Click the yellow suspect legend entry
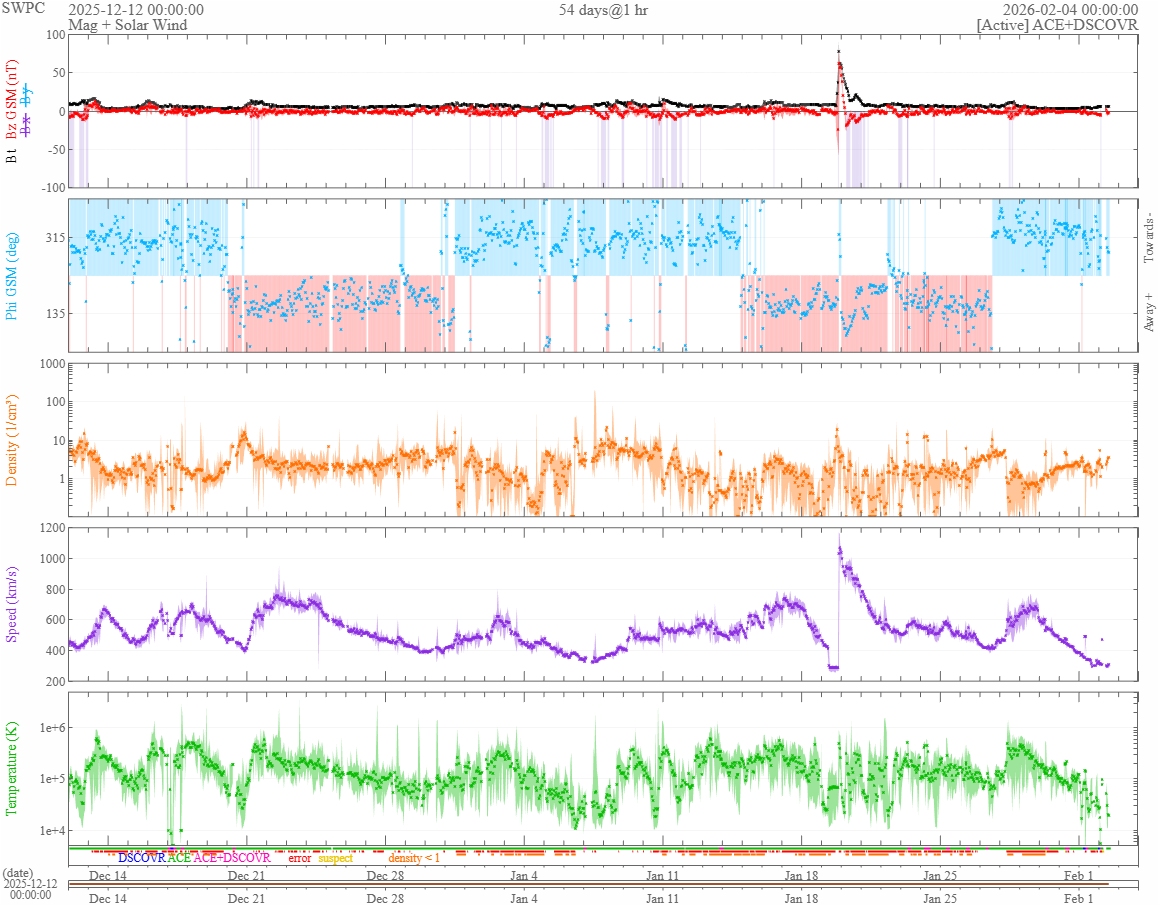The image size is (1158, 905). click(335, 858)
